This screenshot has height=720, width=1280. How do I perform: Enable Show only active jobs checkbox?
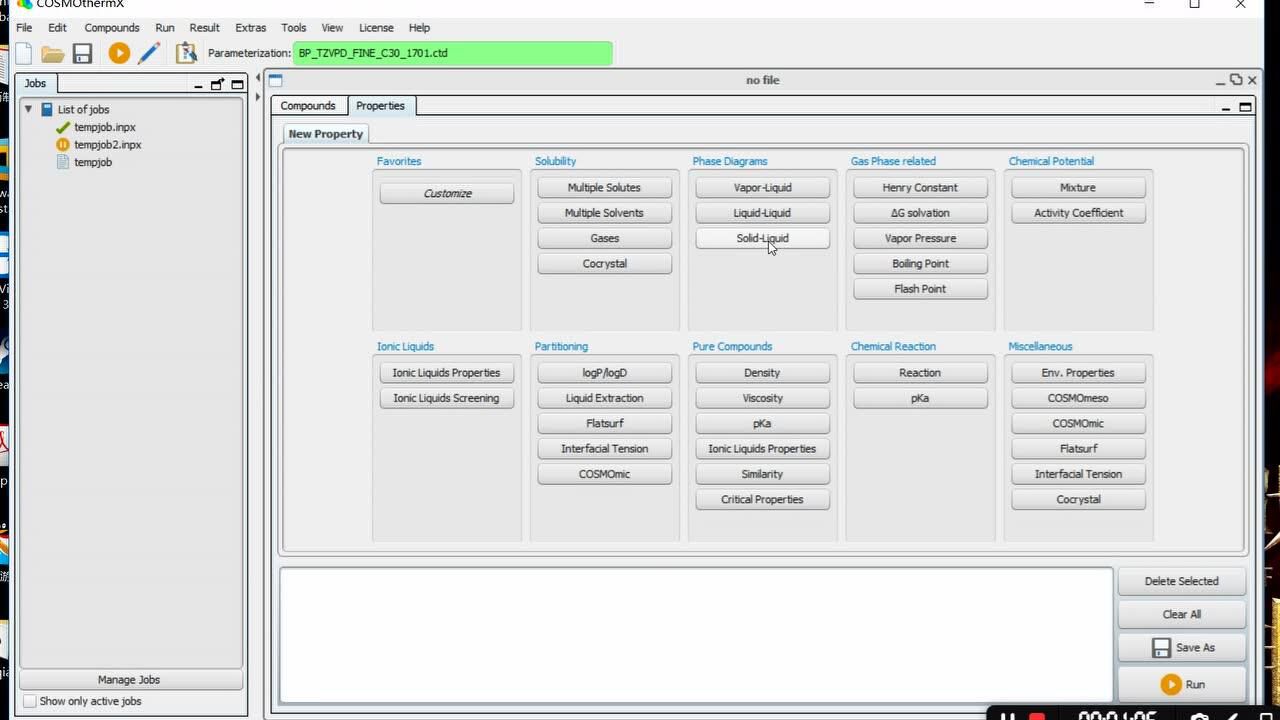coord(30,701)
